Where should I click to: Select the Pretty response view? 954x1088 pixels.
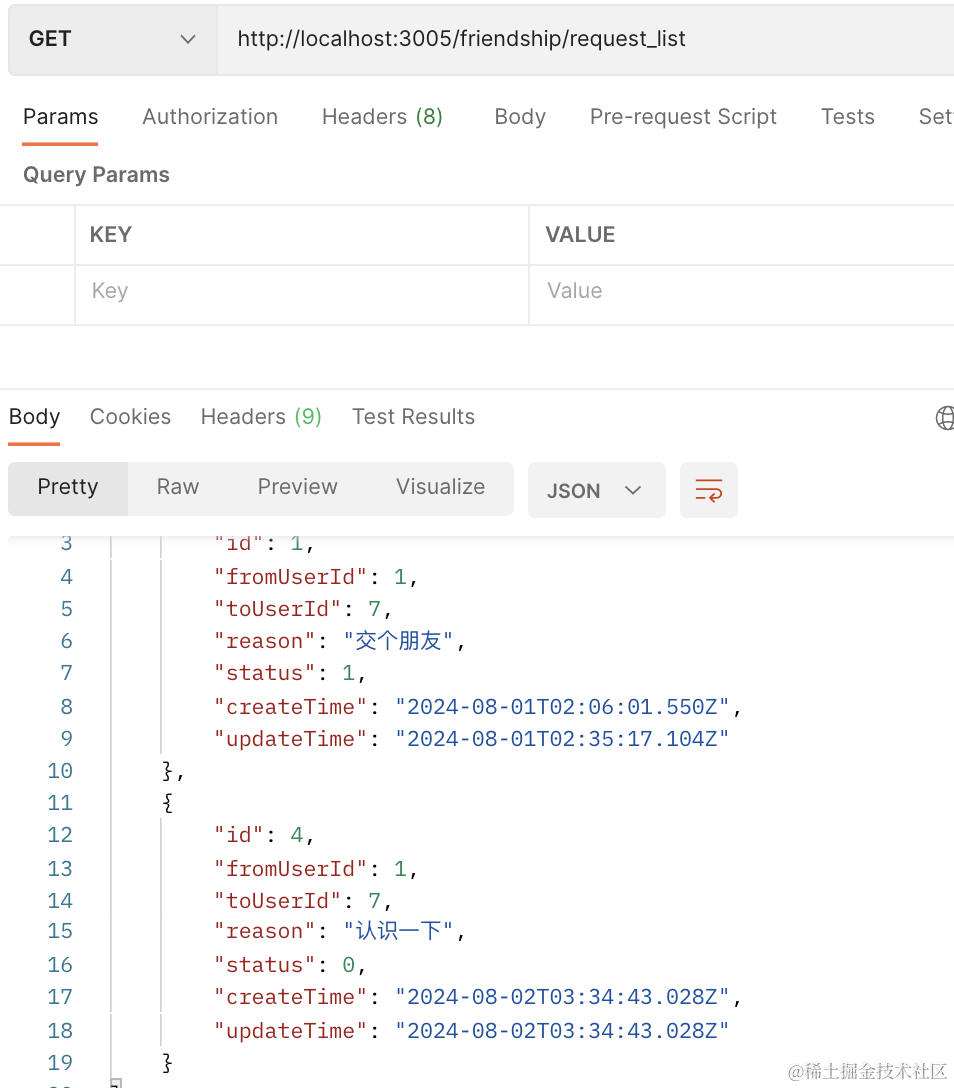68,487
